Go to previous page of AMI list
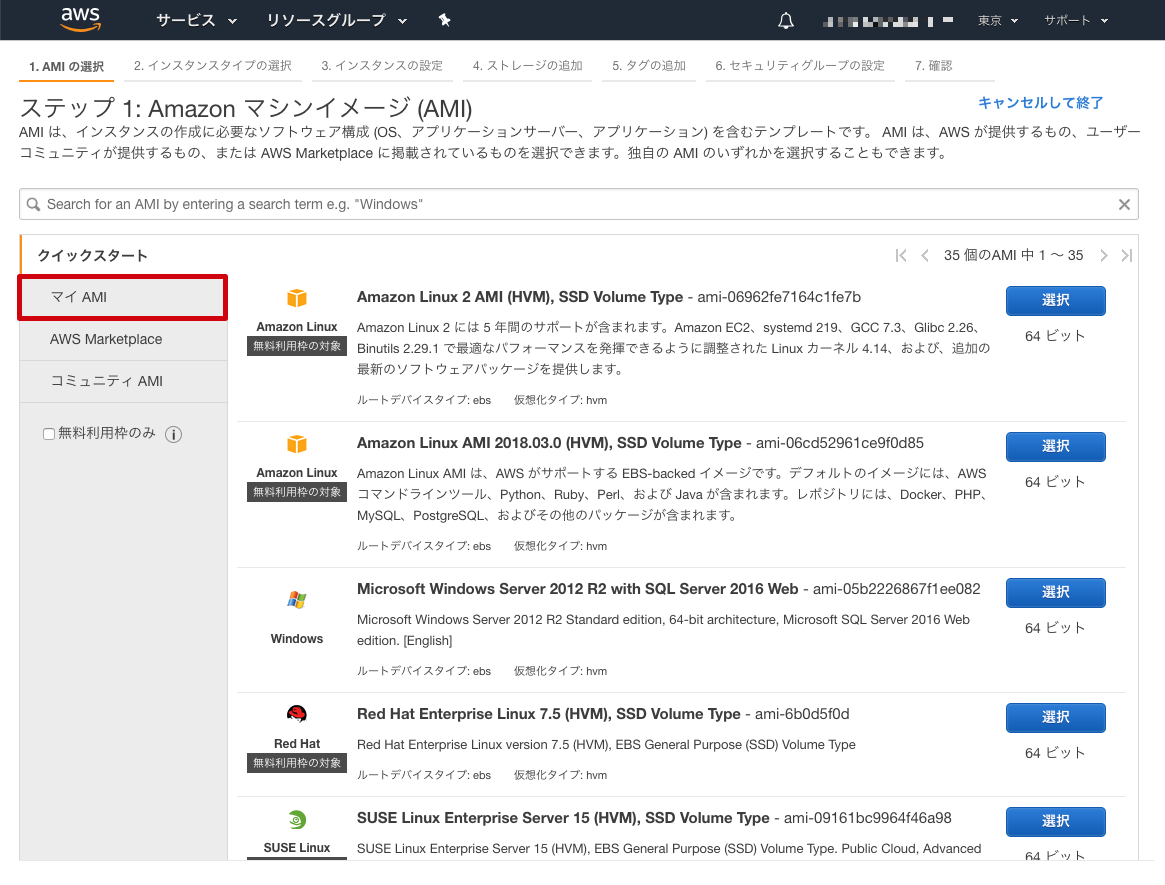 [x=925, y=256]
